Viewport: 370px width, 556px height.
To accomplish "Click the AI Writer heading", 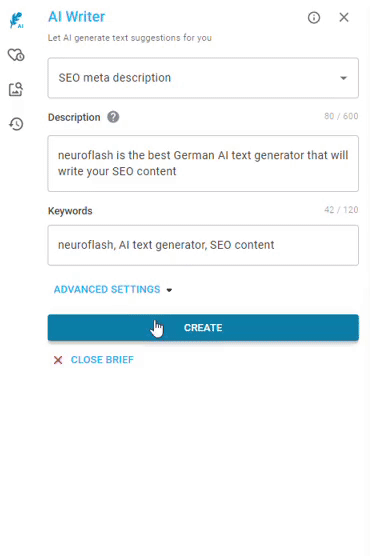I will pos(77,17).
